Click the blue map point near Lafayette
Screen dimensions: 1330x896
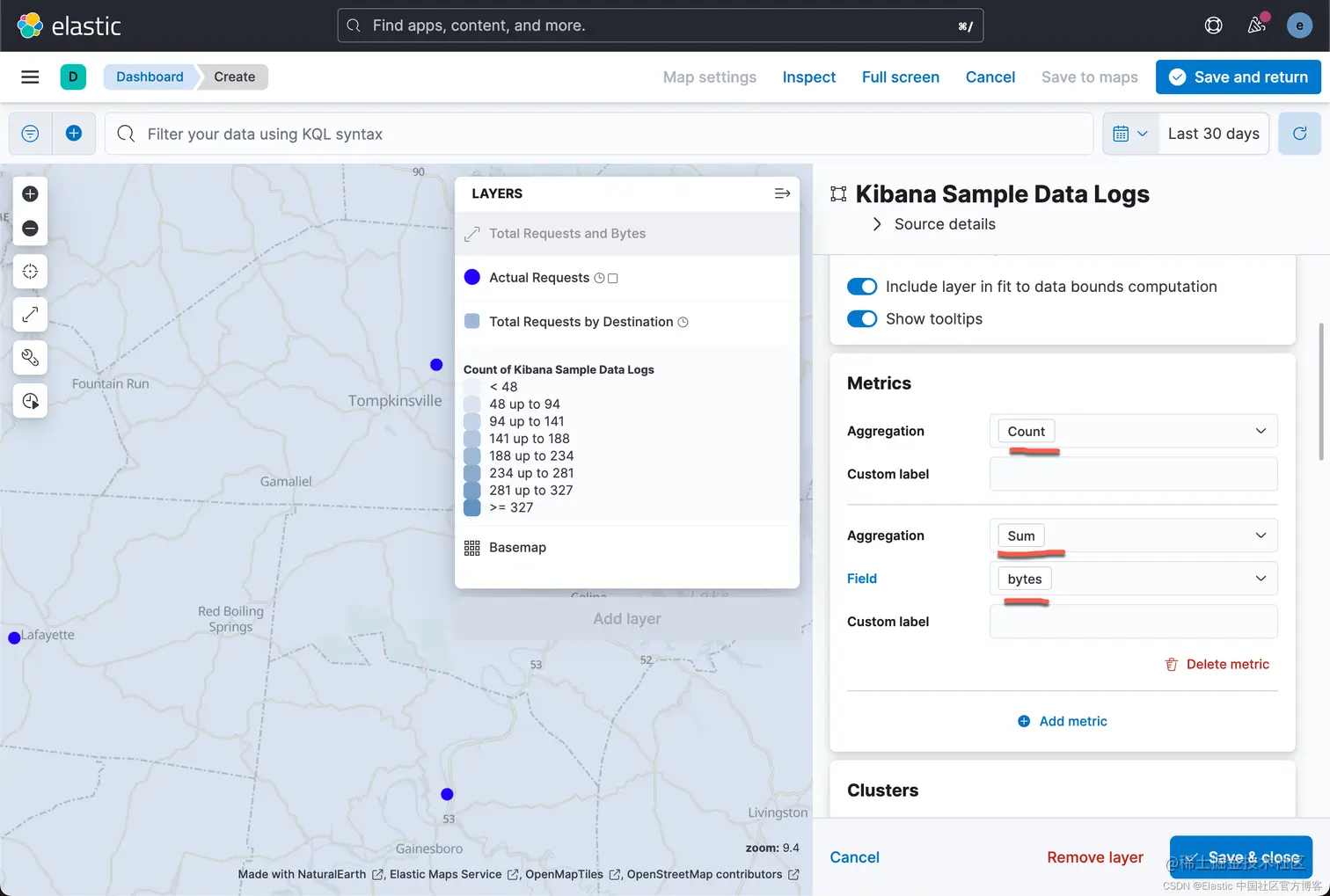(x=14, y=638)
